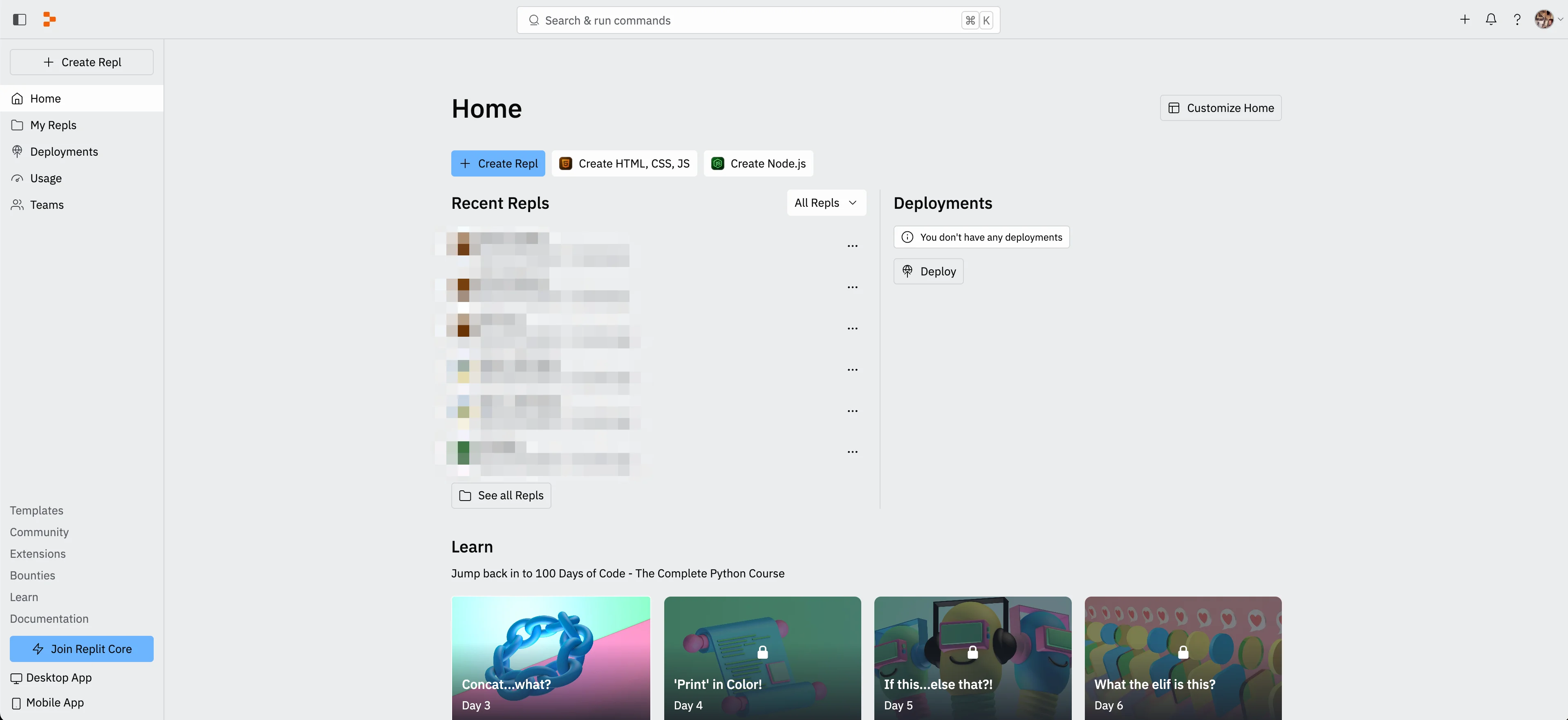
Task: Open the notifications bell
Action: point(1491,20)
